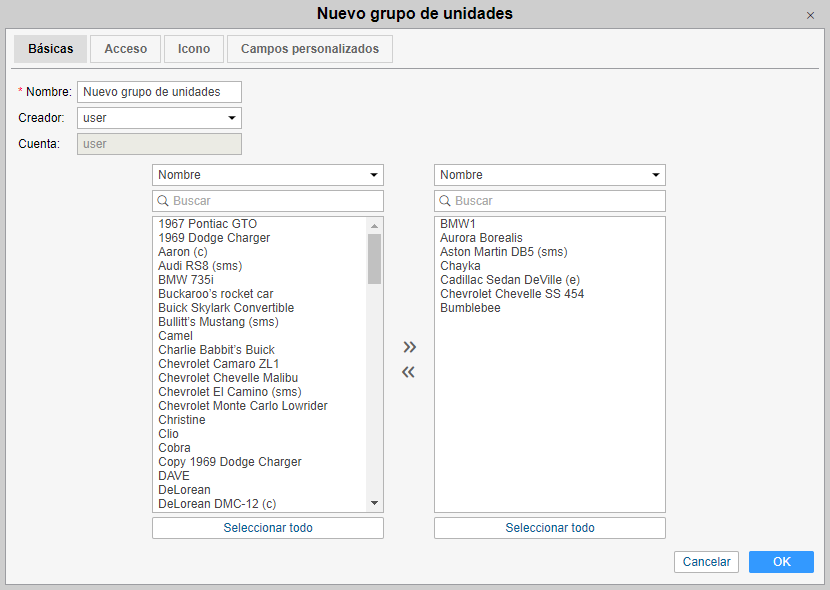Click the right Buscar search box

pyautogui.click(x=556, y=201)
